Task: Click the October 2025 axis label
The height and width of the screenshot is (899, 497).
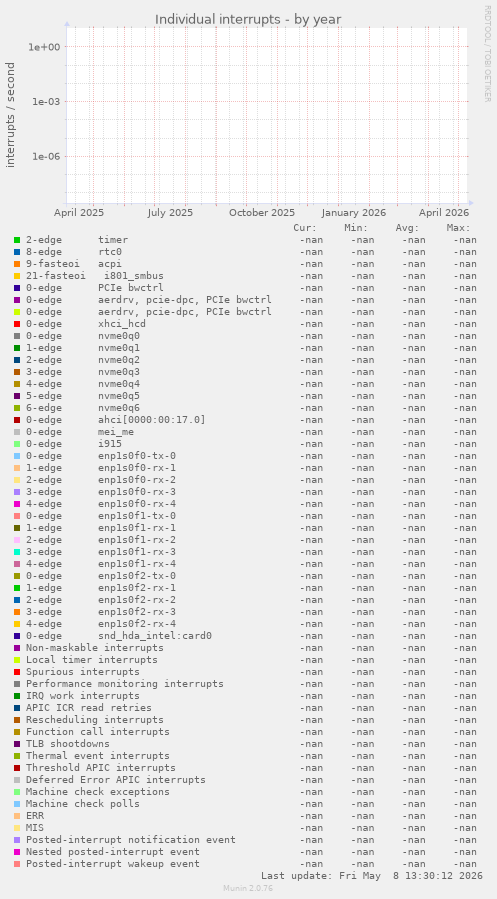Action: (263, 213)
